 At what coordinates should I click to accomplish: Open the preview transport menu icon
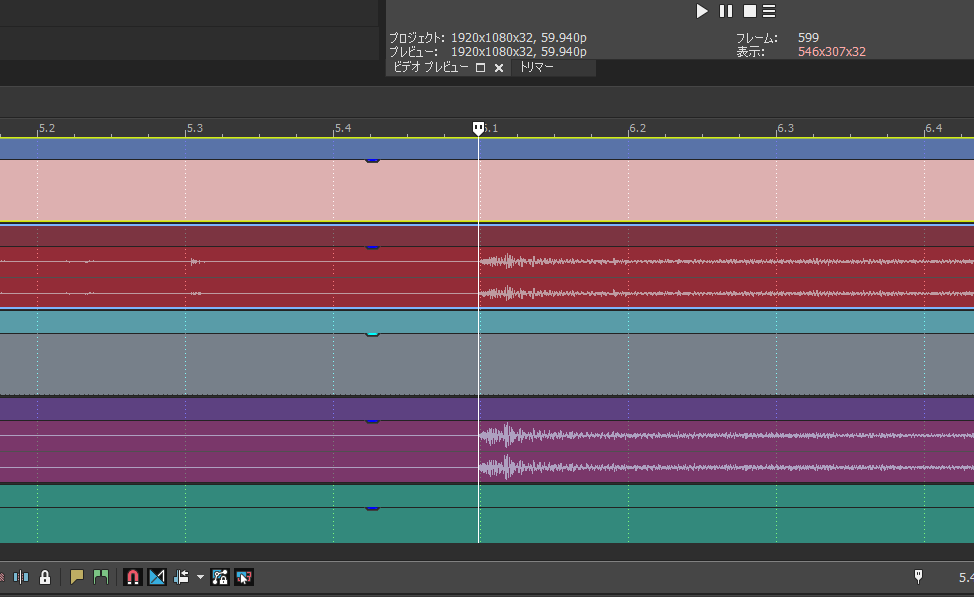(768, 11)
